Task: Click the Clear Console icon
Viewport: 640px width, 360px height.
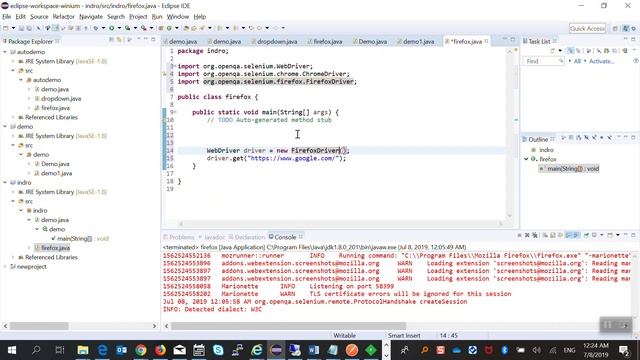Action: tap(546, 236)
